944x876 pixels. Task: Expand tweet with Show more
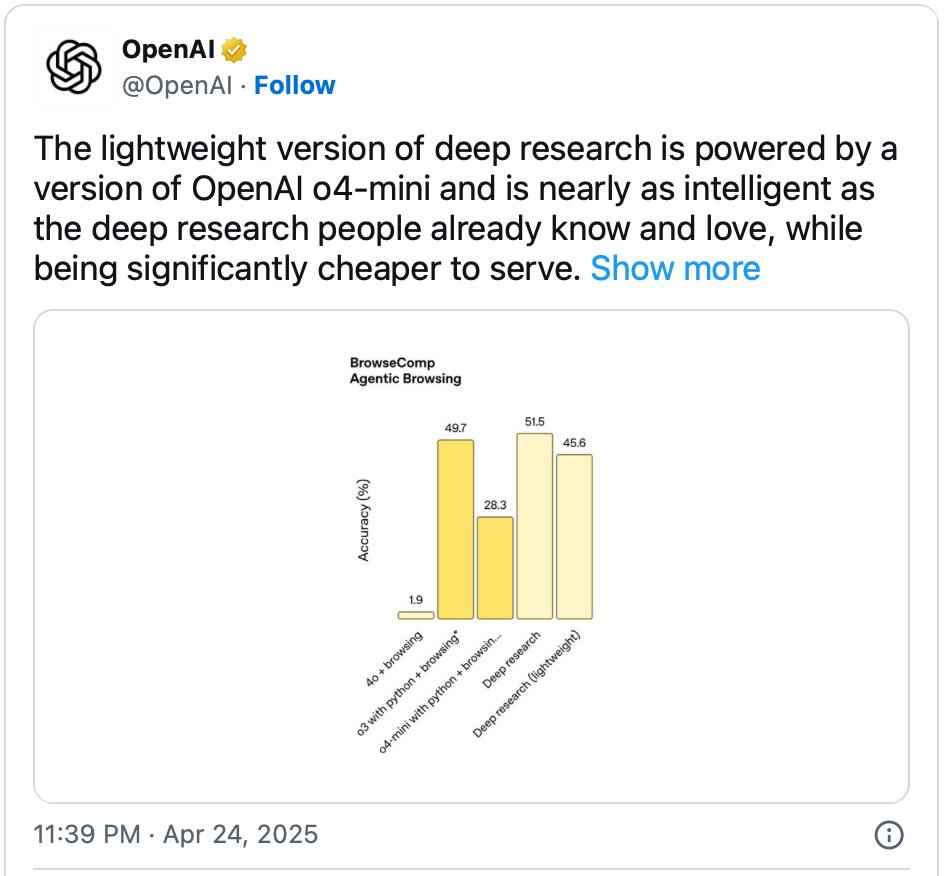pos(675,268)
